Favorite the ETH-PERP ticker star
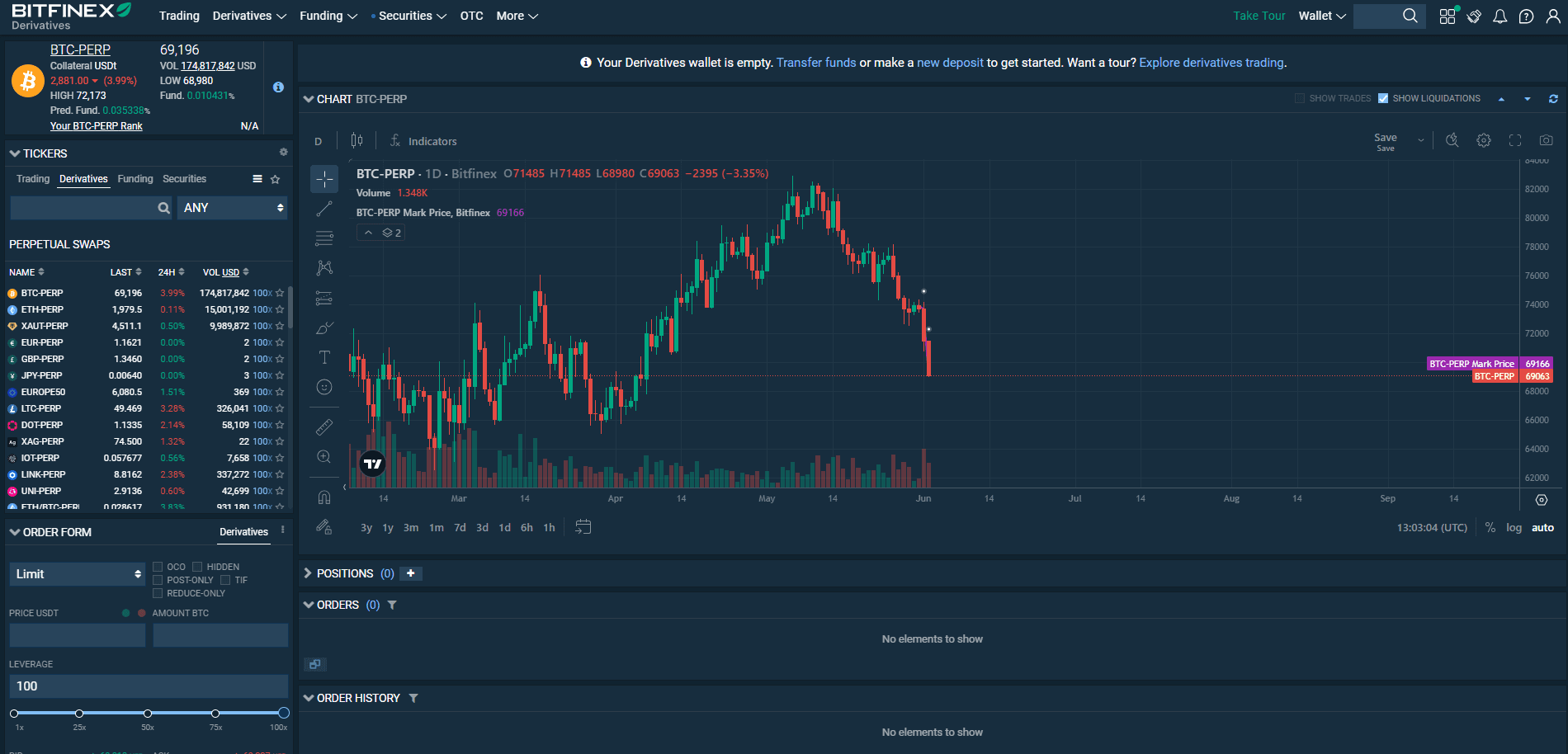This screenshot has width=1568, height=754. click(x=280, y=309)
